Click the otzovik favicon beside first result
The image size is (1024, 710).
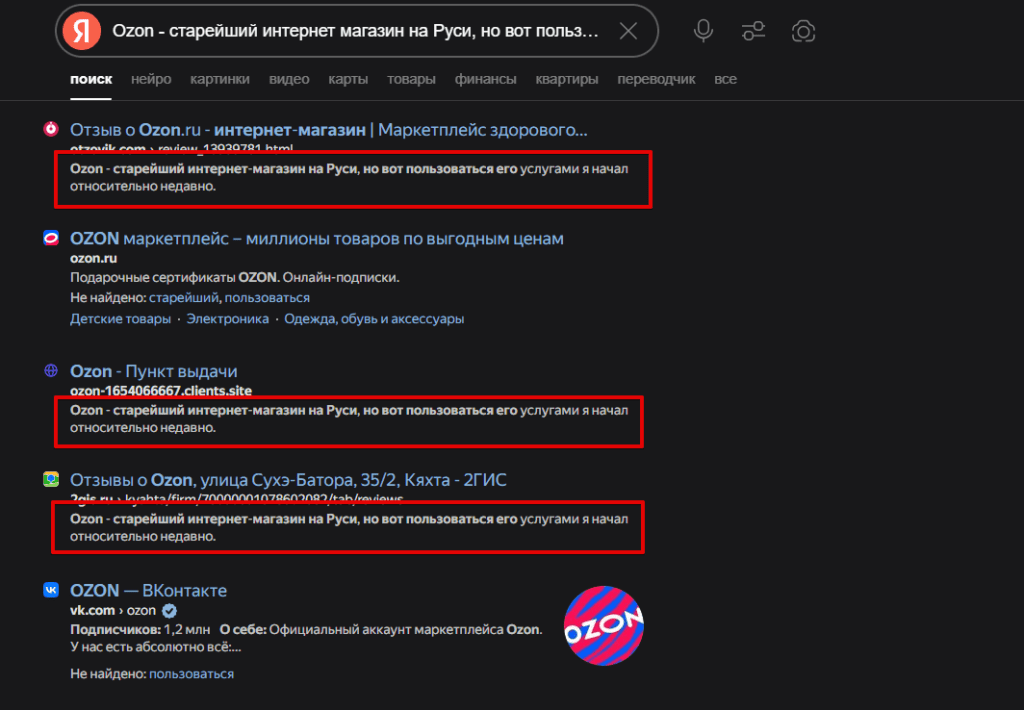tap(51, 129)
